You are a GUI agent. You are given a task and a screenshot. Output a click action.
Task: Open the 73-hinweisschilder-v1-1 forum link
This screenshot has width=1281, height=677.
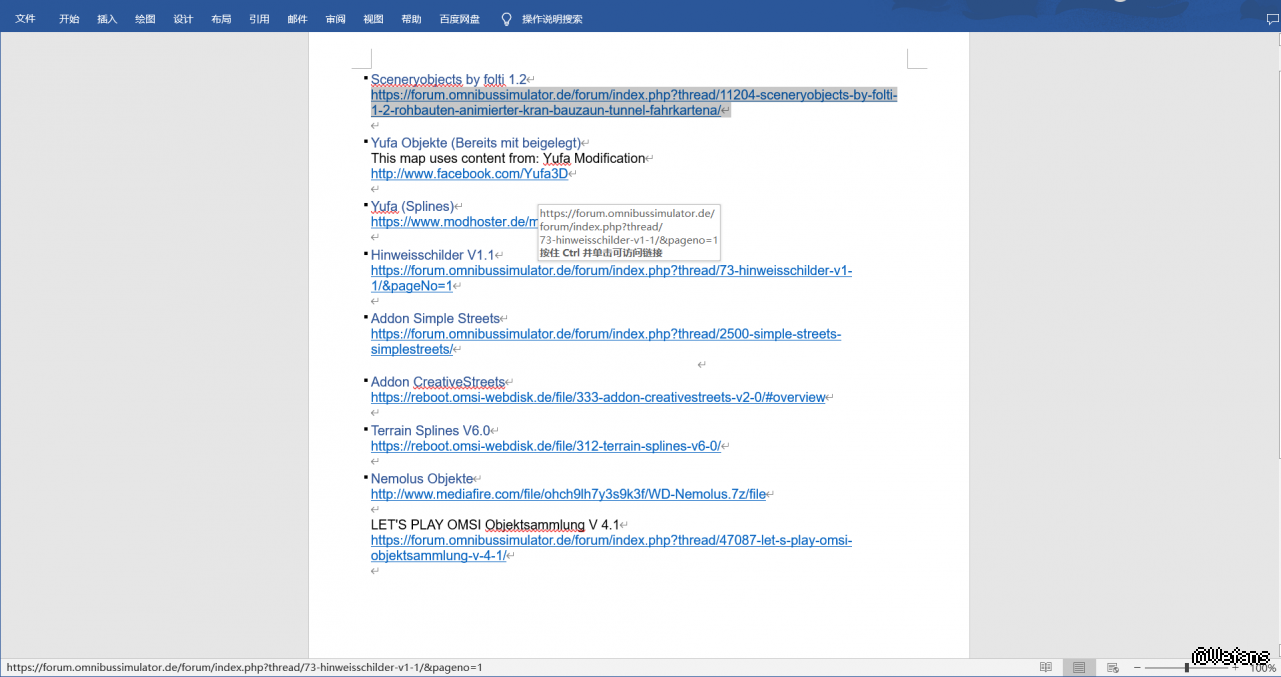pos(611,278)
